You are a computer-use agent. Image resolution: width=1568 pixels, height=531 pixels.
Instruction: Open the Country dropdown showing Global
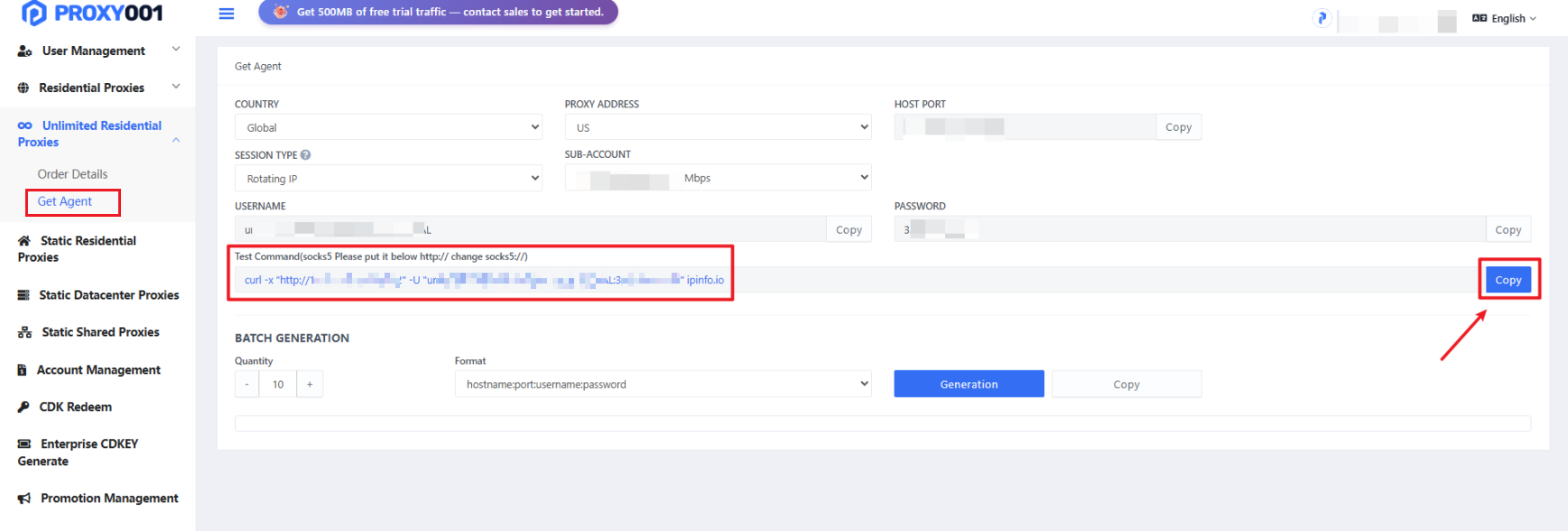(x=388, y=127)
